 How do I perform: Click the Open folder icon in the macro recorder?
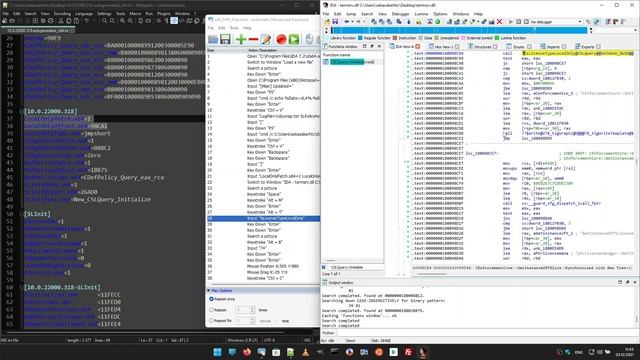(213, 39)
